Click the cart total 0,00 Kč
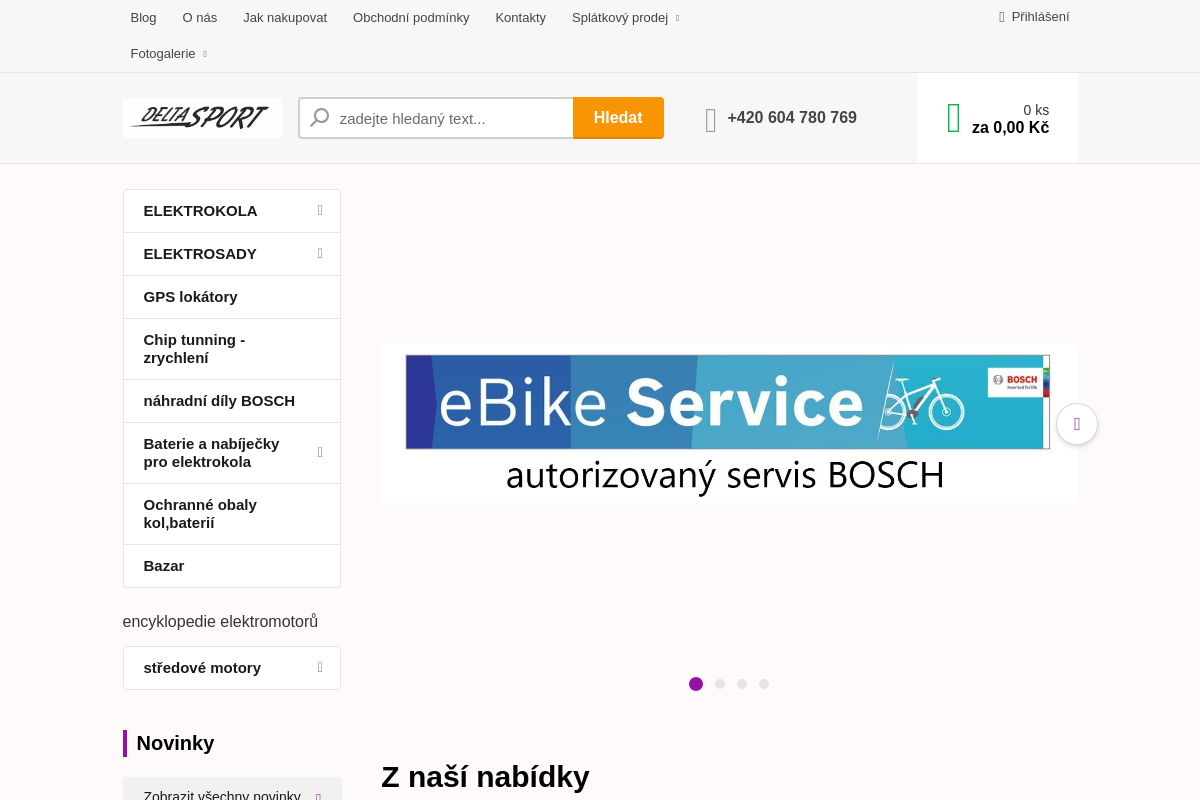The height and width of the screenshot is (800, 1200). tap(1010, 128)
